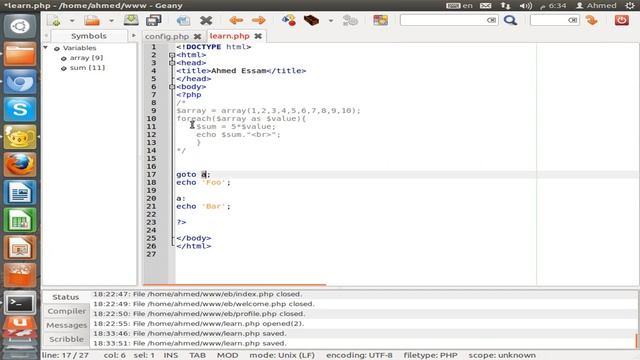Click the run/execute gears icon

pyautogui.click(x=350, y=20)
